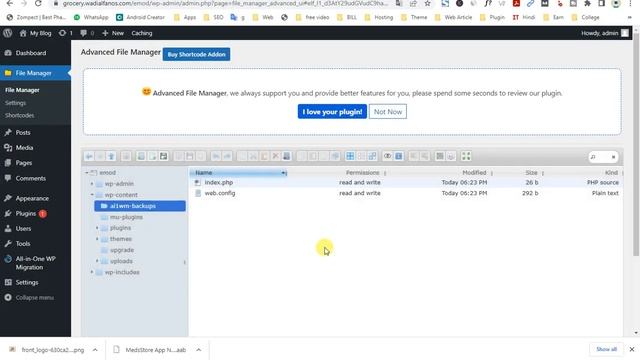Clear search with the x icon
Screen dimensions: 640x360
coord(613,157)
